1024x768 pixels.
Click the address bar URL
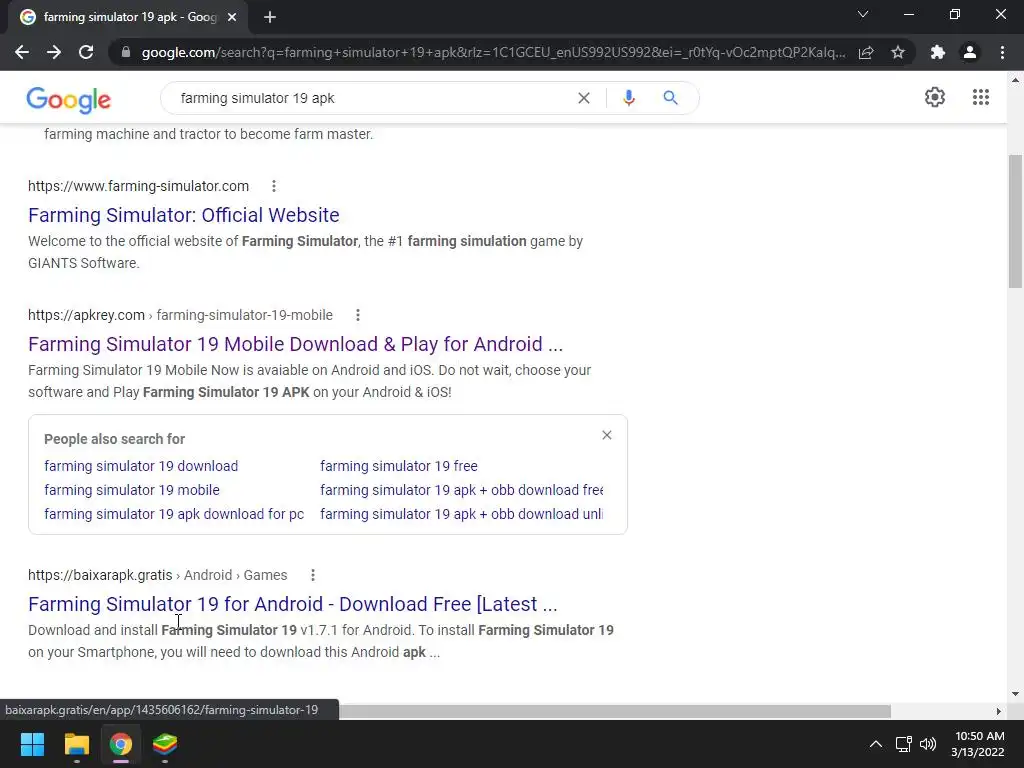493,52
